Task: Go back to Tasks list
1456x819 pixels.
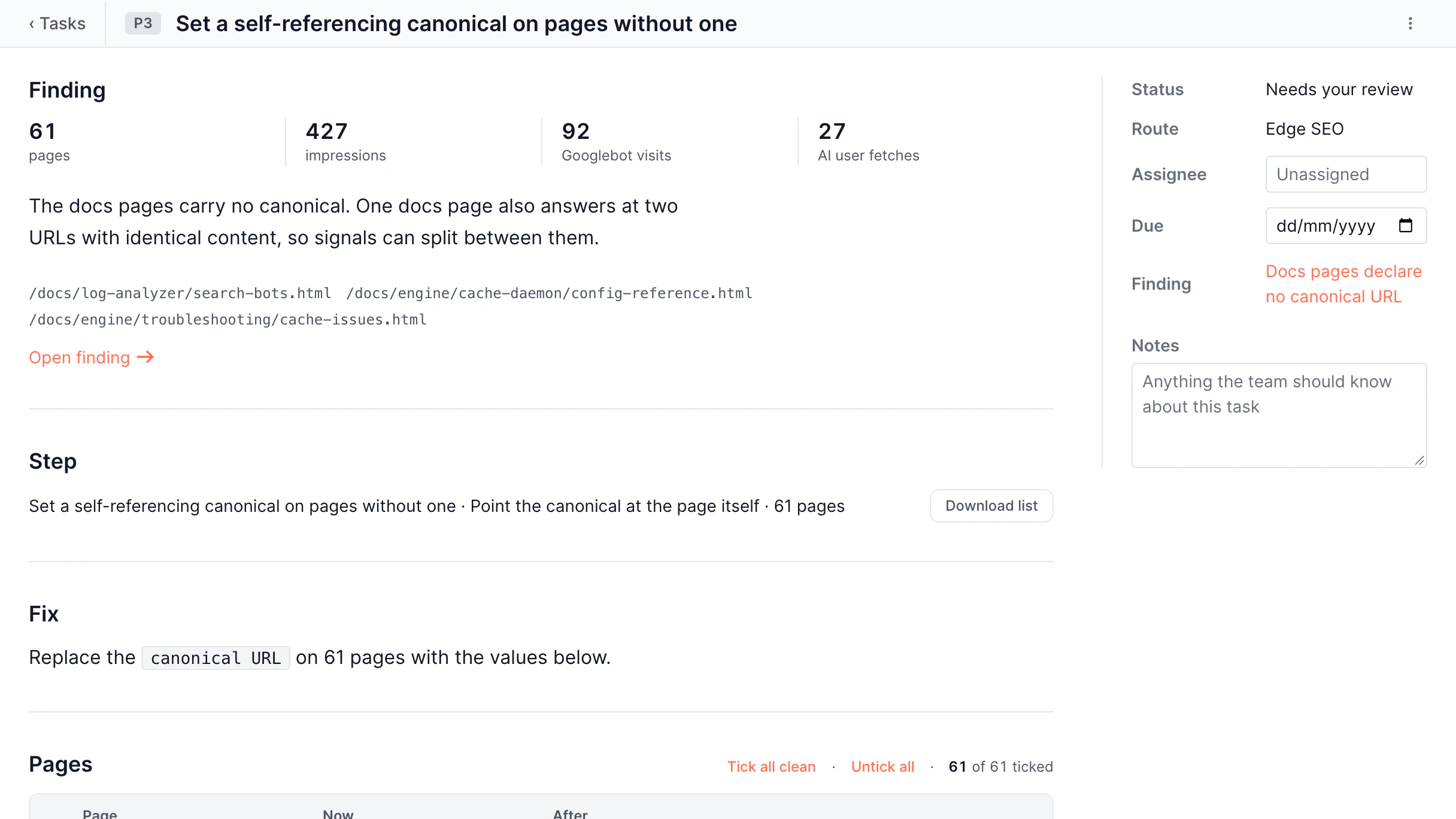Action: click(x=57, y=23)
